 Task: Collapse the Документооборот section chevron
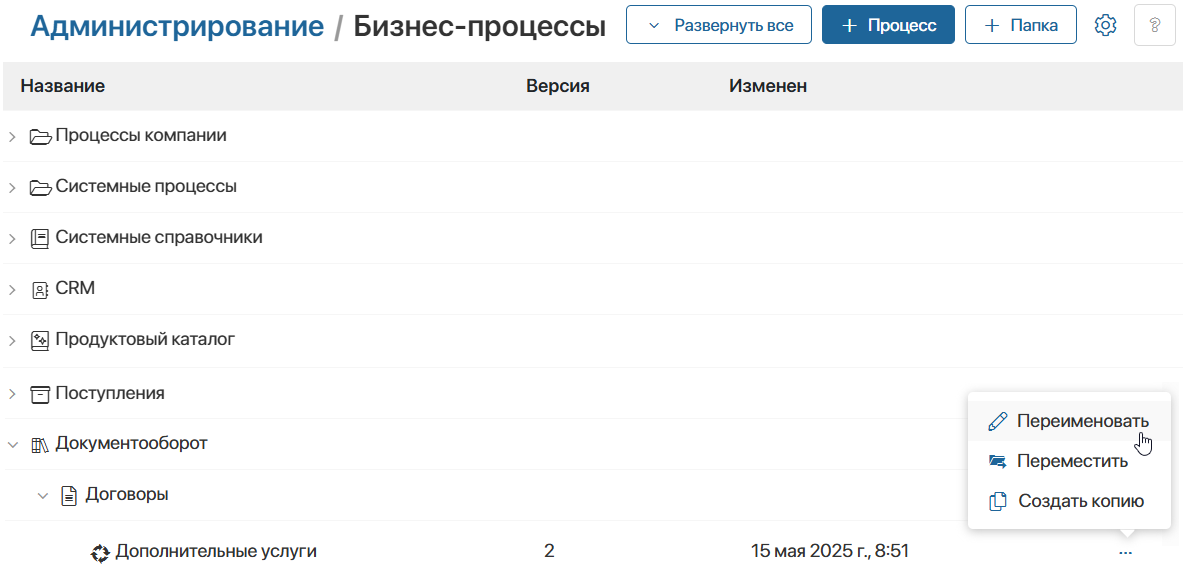click(x=12, y=445)
